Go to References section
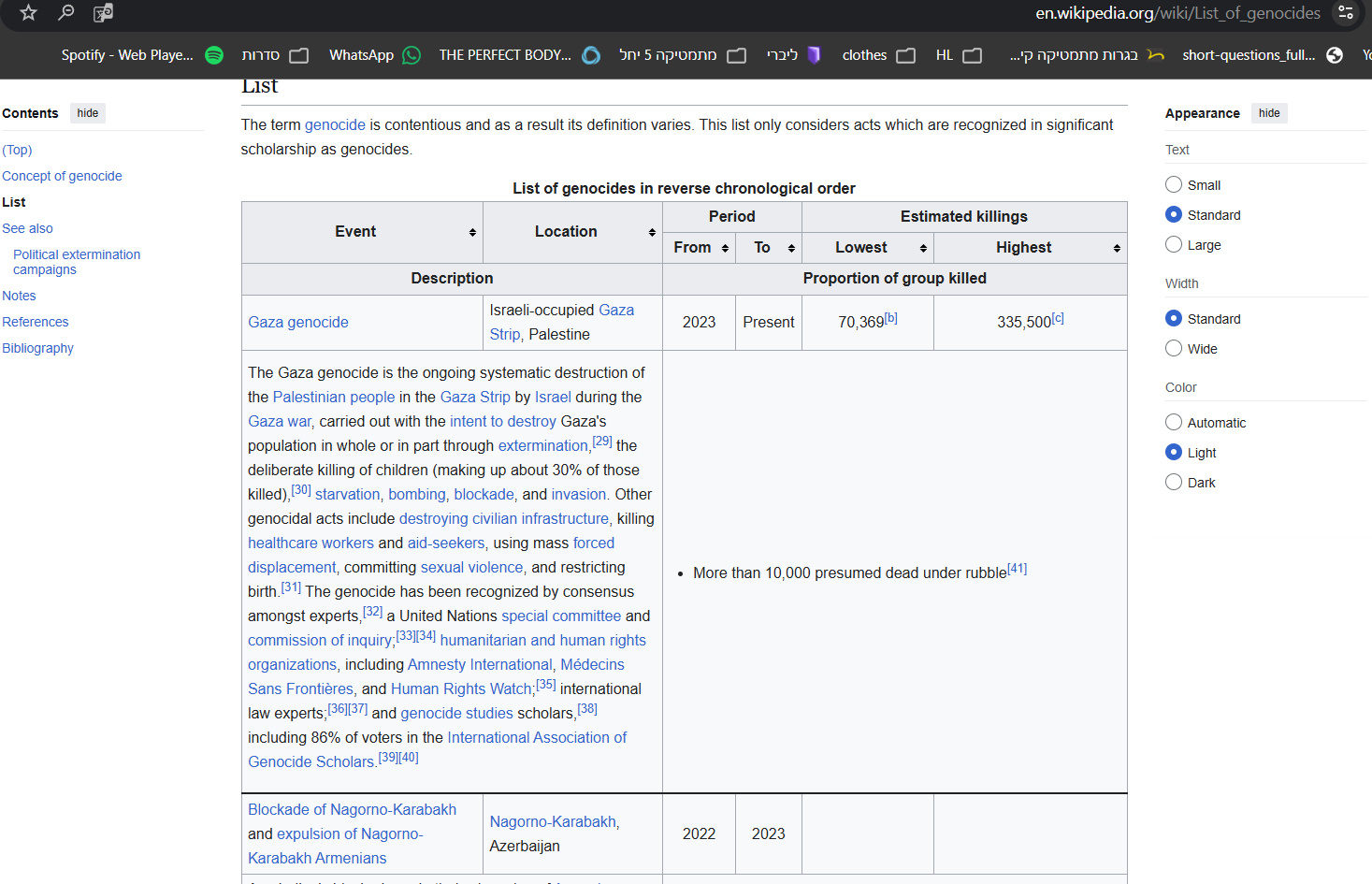The width and height of the screenshot is (1372, 884). [36, 322]
